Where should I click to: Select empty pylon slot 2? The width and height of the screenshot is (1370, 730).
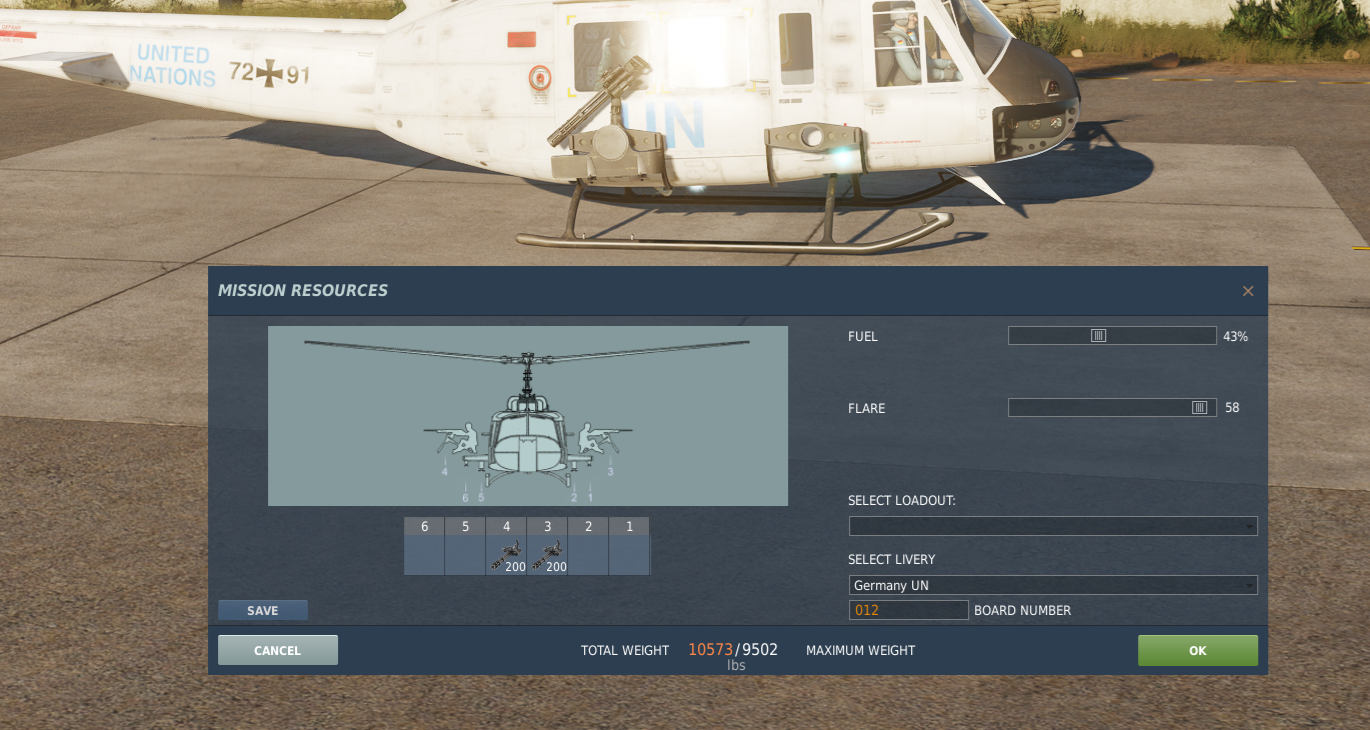589,556
